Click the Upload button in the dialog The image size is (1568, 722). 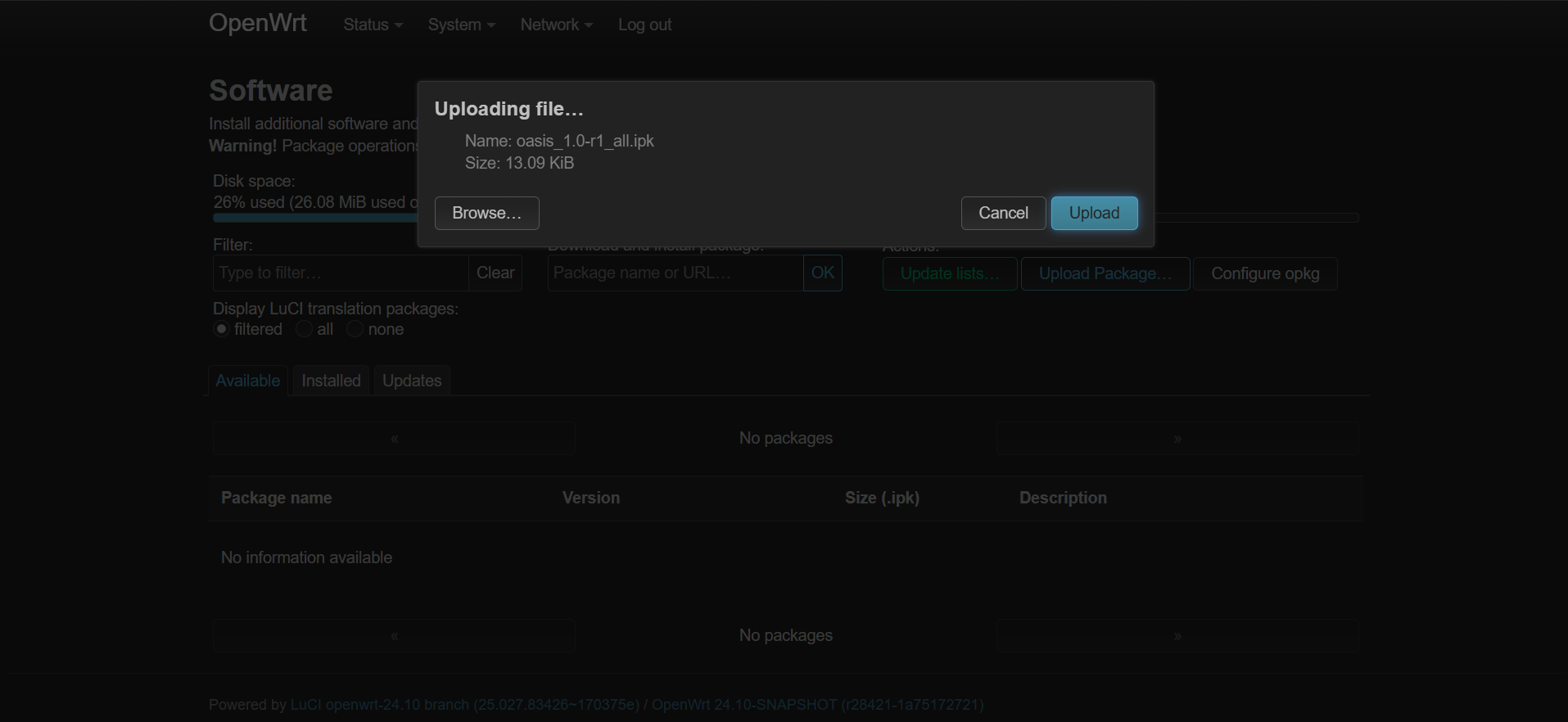(x=1094, y=213)
